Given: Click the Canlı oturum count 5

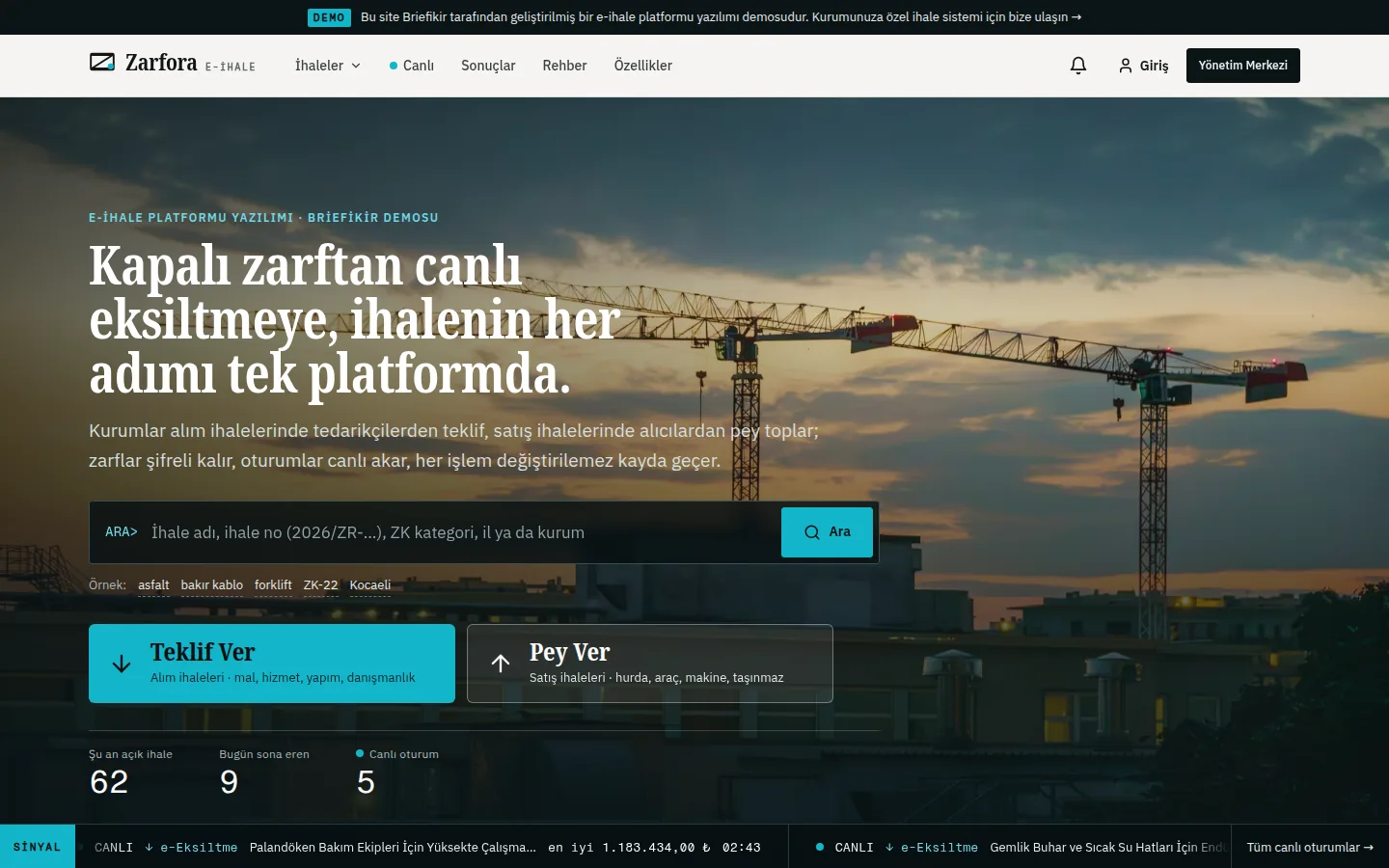Looking at the screenshot, I should click(x=366, y=782).
